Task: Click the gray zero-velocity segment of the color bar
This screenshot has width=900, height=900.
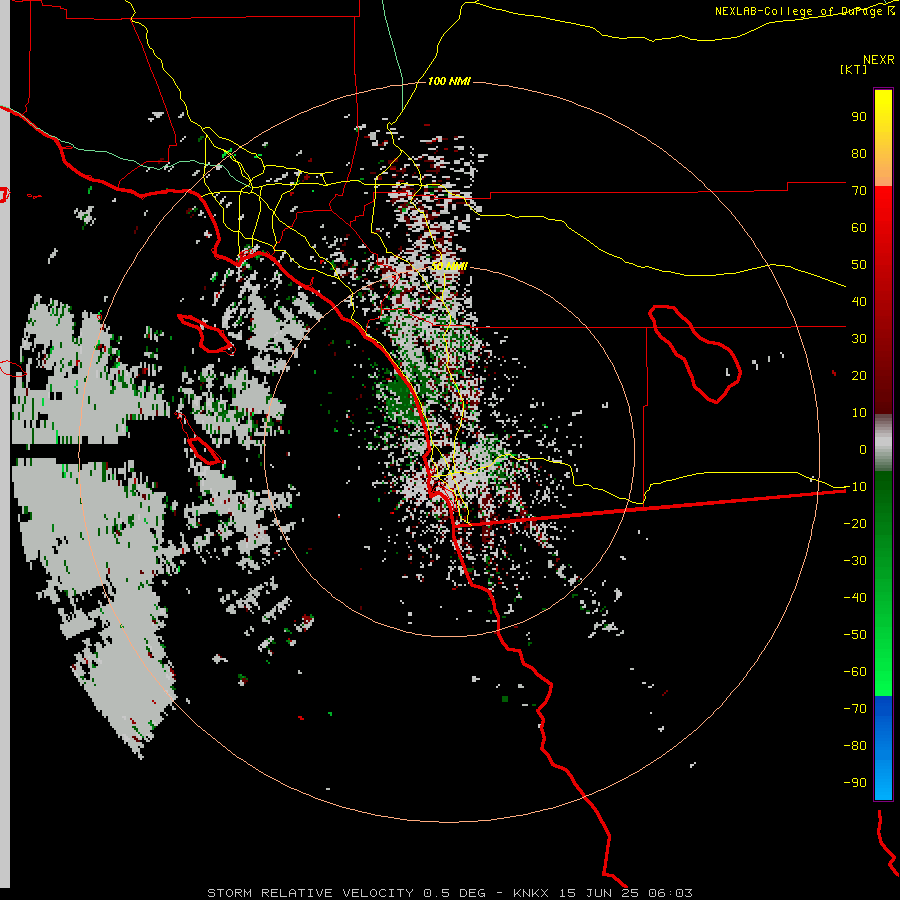Action: 883,443
